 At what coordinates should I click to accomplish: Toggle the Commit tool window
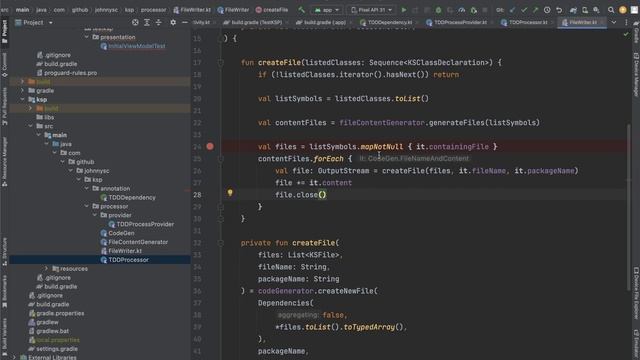[x=4, y=64]
